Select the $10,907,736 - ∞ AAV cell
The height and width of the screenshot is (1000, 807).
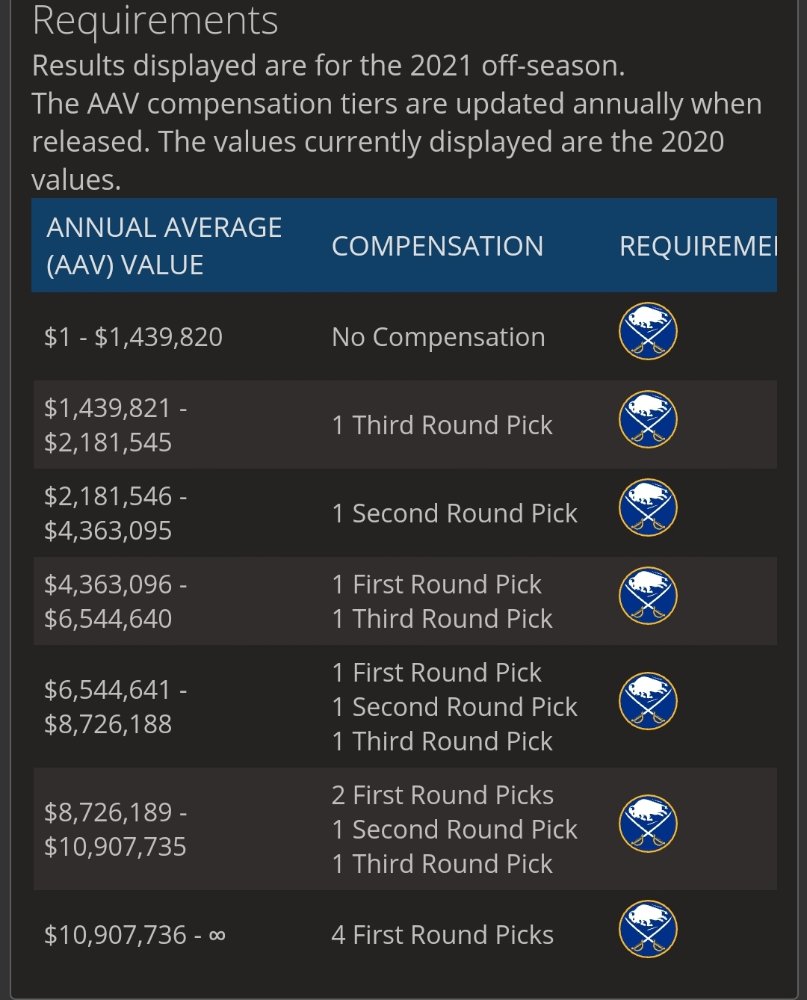pyautogui.click(x=135, y=935)
